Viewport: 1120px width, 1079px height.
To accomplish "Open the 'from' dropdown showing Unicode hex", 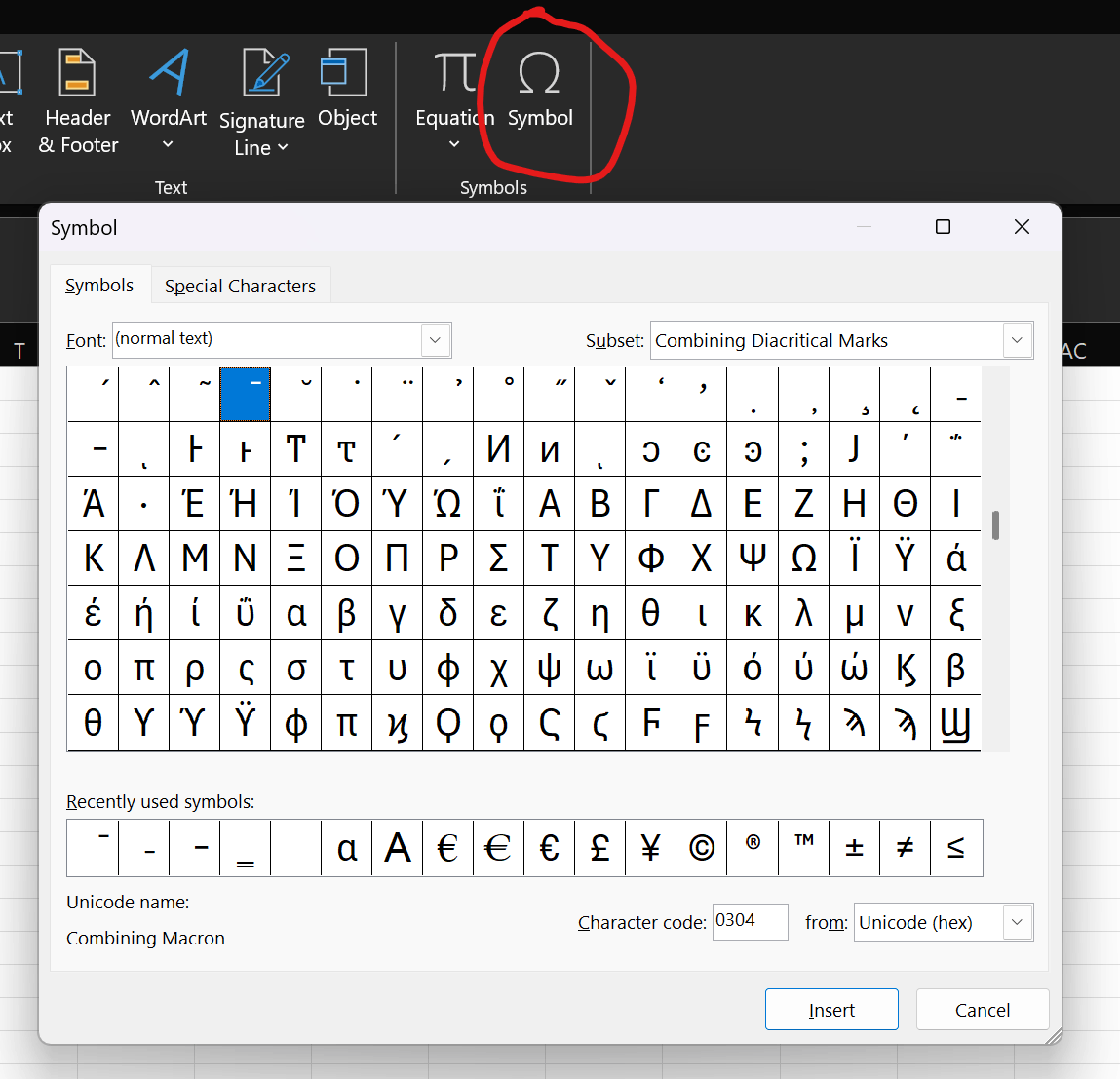I will tap(1017, 922).
